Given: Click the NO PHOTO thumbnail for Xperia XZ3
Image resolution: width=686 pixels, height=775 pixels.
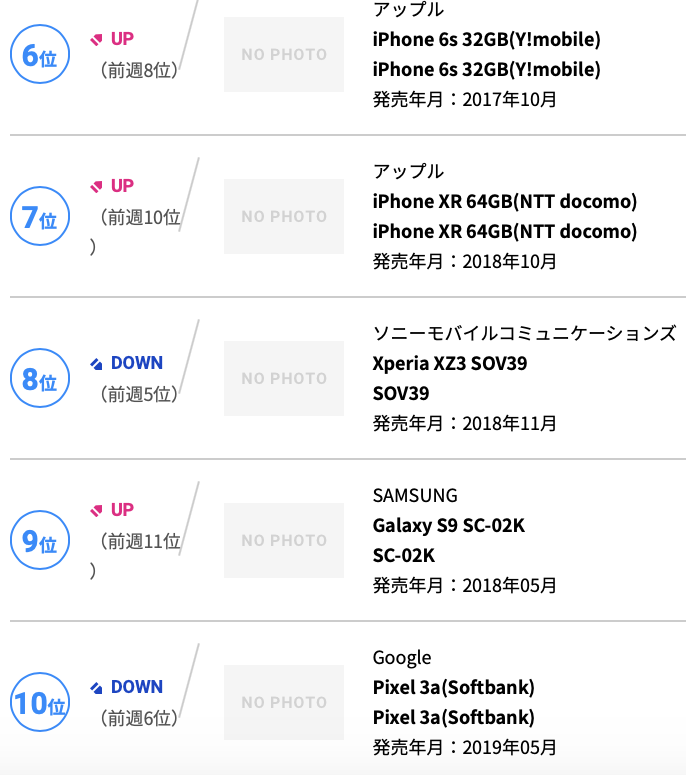Looking at the screenshot, I should [284, 378].
